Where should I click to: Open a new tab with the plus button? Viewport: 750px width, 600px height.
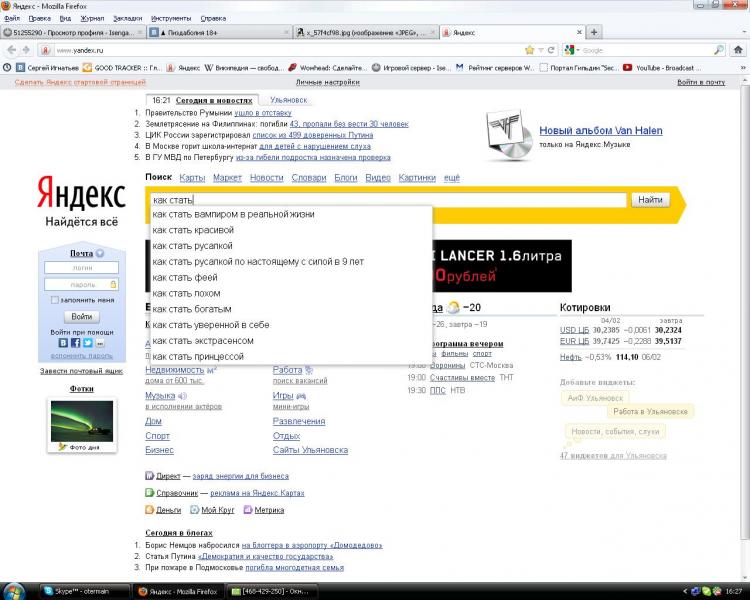point(594,32)
